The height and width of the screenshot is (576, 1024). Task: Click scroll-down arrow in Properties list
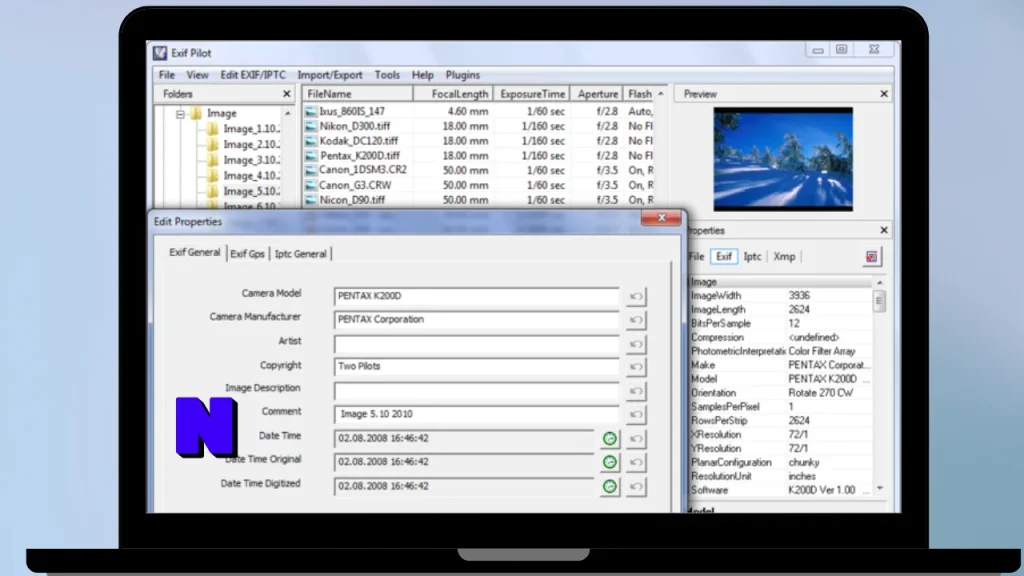click(880, 488)
